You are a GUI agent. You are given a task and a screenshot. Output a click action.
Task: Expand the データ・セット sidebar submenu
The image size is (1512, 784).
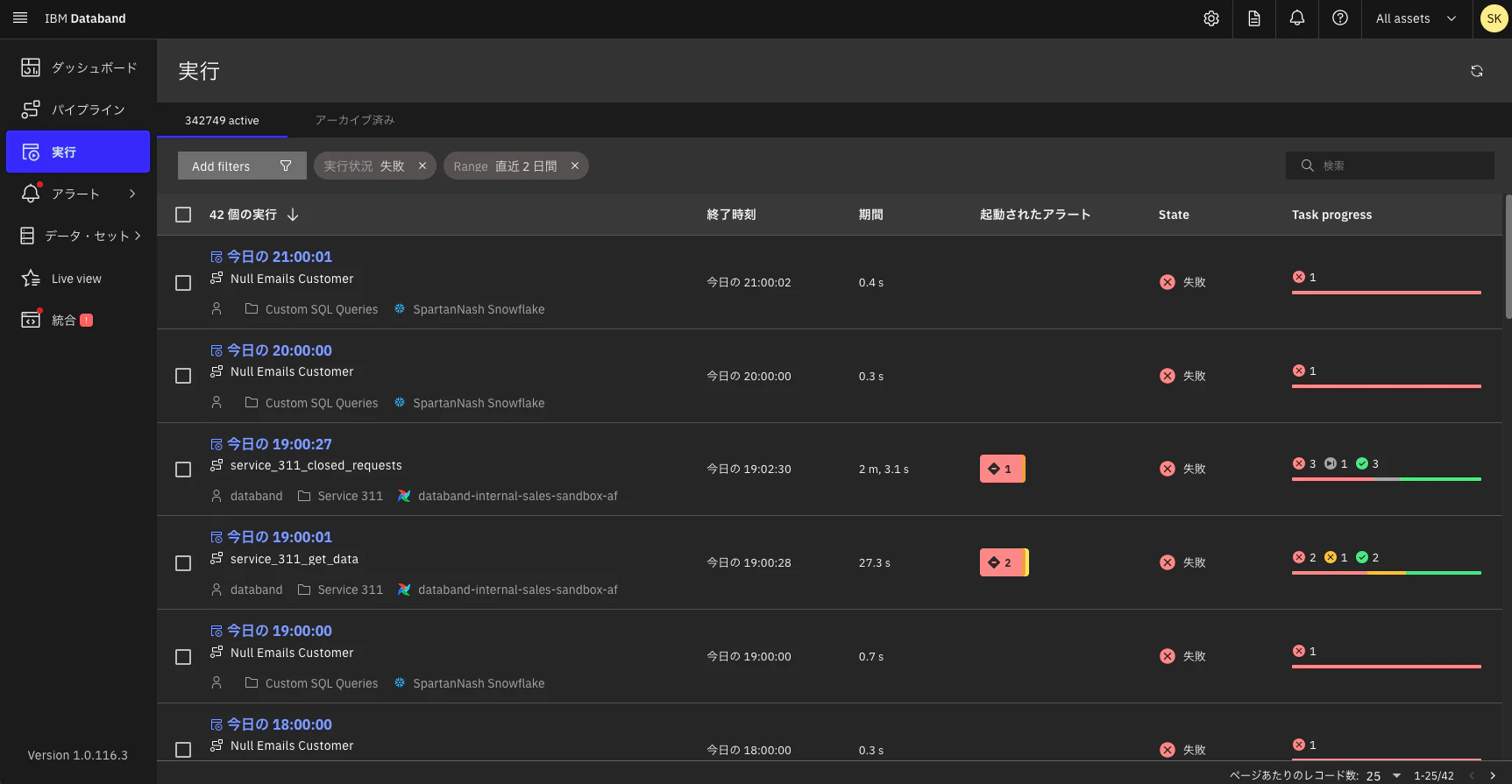coord(138,236)
